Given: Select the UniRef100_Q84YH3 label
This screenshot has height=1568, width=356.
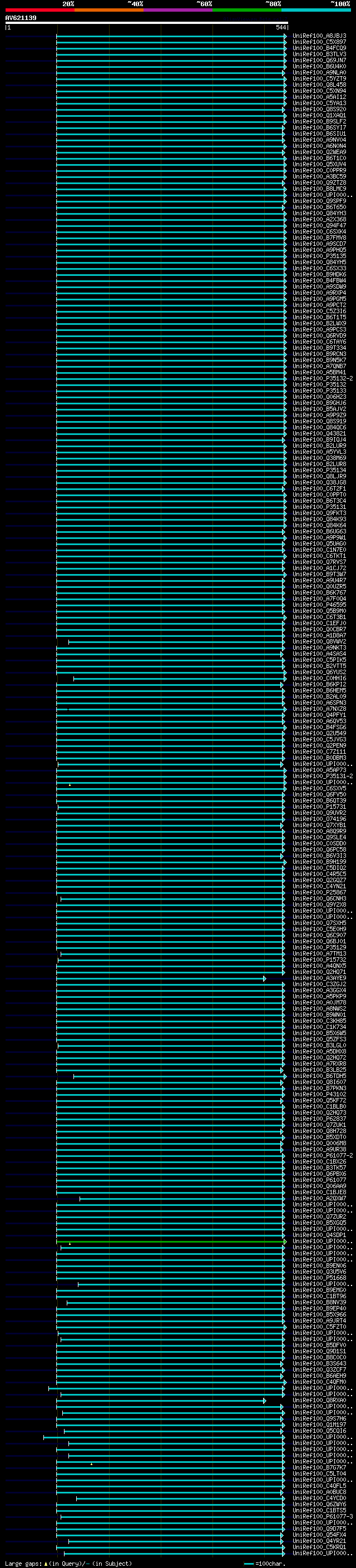Looking at the screenshot, I should (319, 213).
